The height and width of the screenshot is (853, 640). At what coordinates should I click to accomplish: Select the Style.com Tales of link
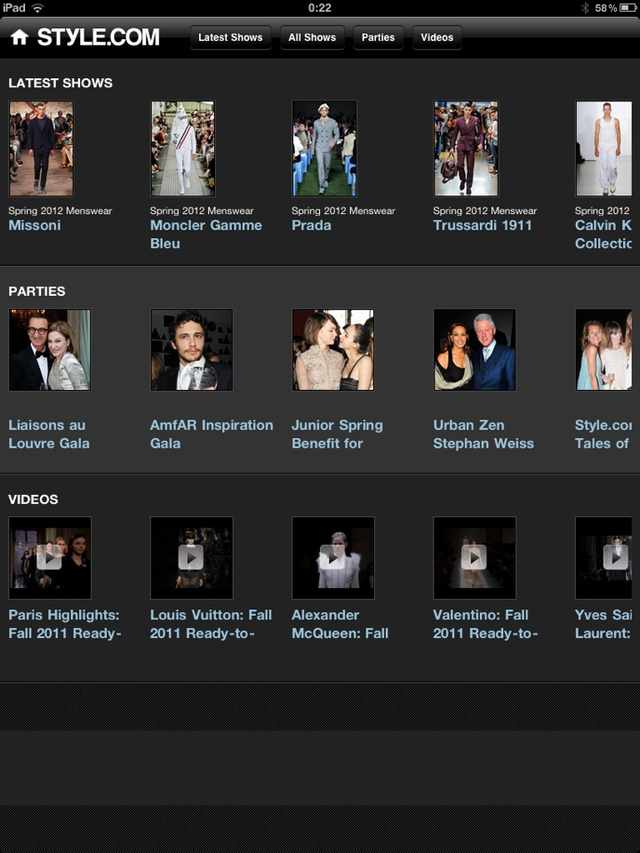coord(603,434)
